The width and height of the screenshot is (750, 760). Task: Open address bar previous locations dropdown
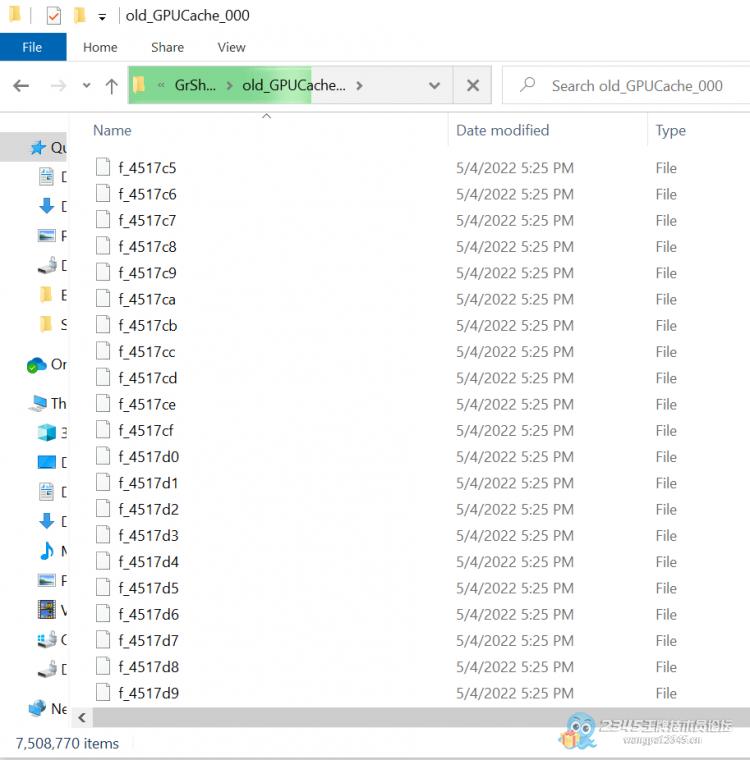[434, 86]
